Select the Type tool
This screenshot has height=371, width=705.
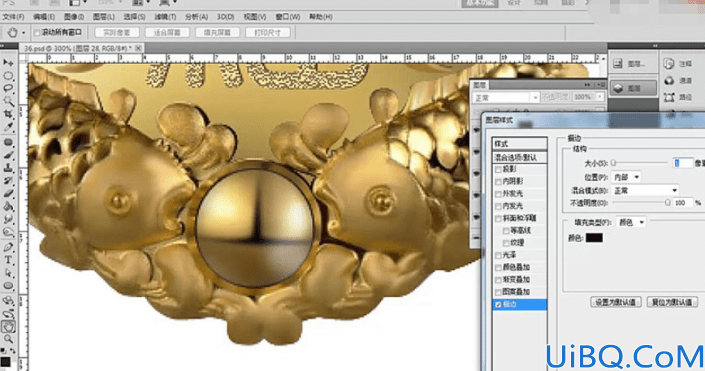tap(8, 260)
